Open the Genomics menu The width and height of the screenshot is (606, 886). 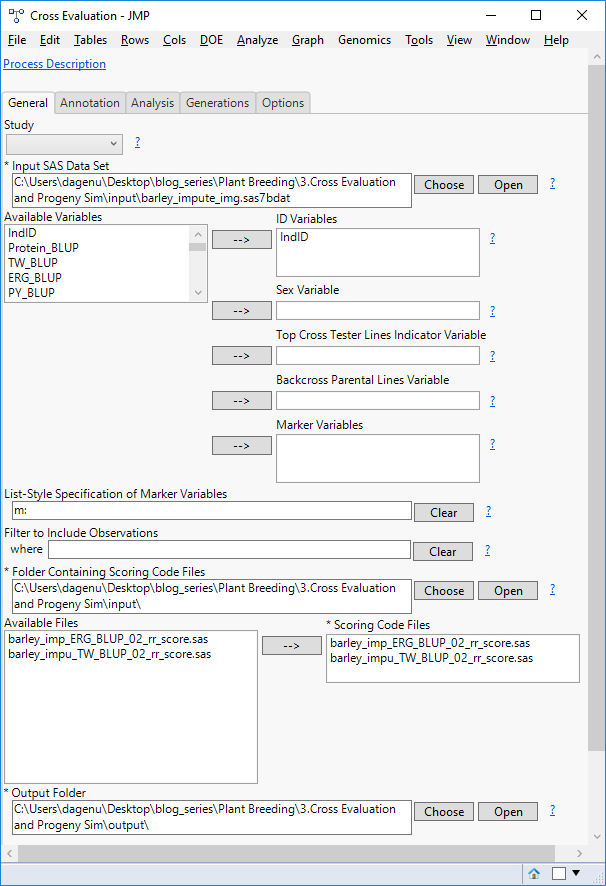364,40
